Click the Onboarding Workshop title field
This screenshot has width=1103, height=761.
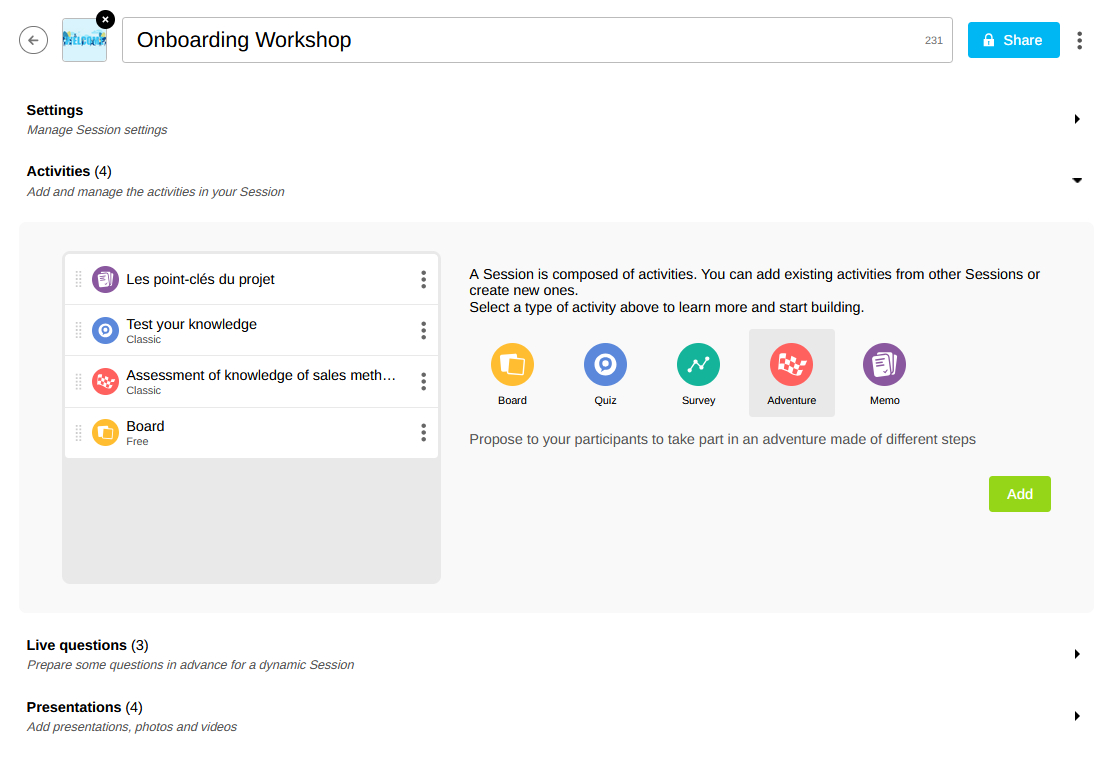pyautogui.click(x=520, y=40)
